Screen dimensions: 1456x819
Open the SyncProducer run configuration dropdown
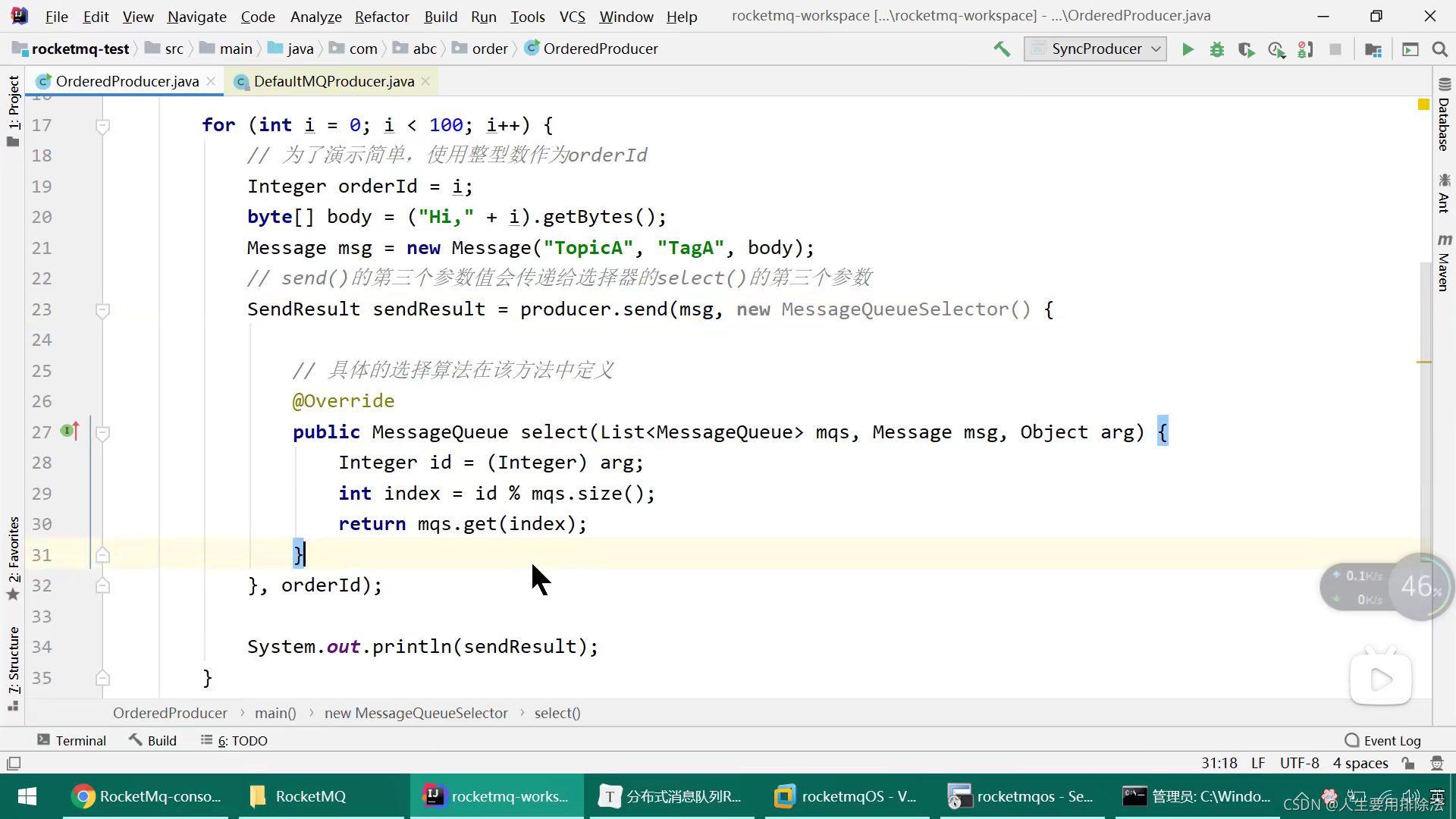pyautogui.click(x=1095, y=49)
